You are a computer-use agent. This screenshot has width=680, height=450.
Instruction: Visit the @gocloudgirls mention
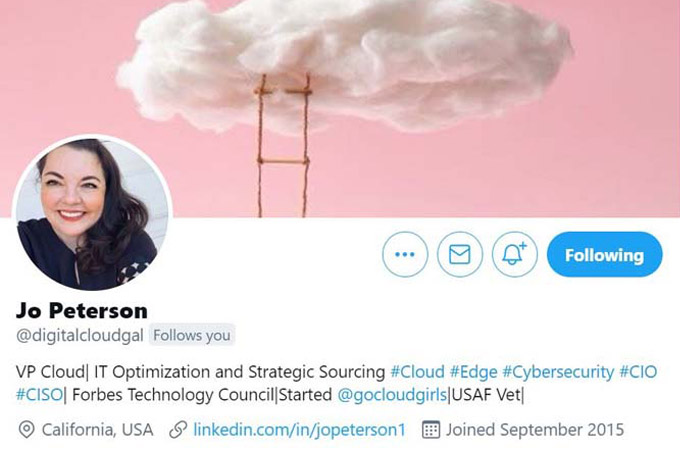[x=392, y=395]
